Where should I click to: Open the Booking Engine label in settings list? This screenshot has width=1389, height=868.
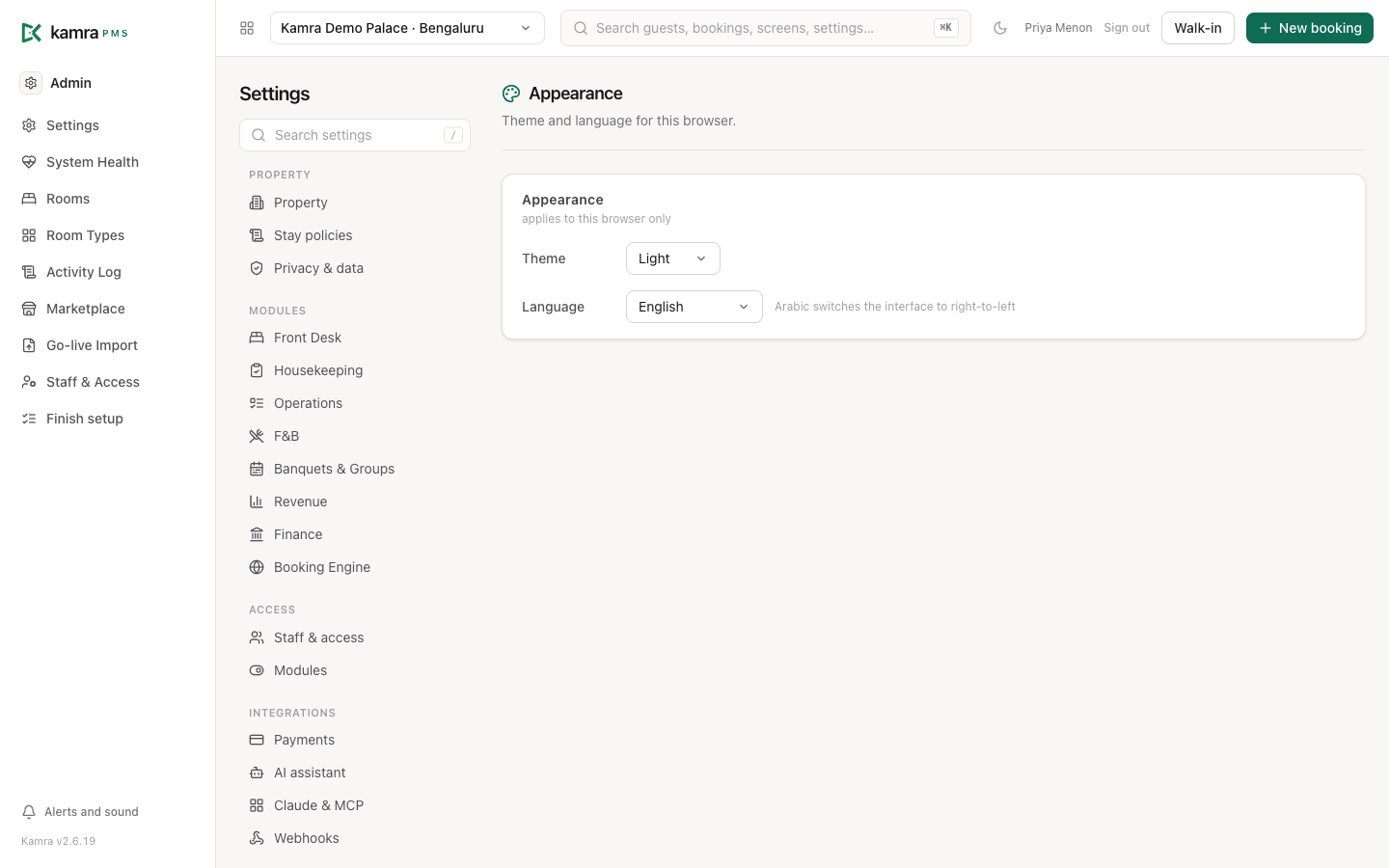tap(322, 567)
